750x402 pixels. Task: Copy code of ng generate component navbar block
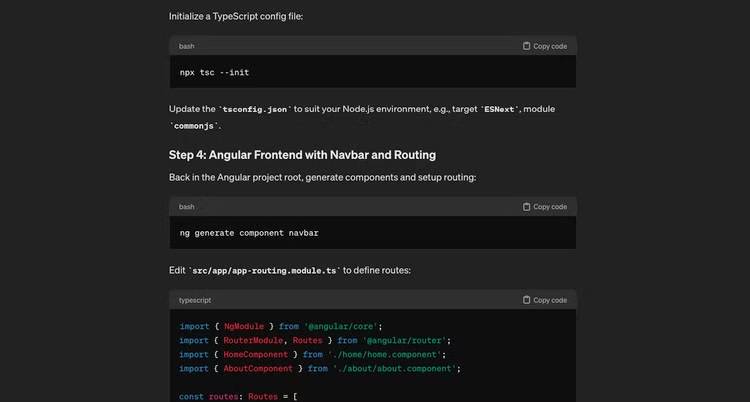[x=545, y=207]
